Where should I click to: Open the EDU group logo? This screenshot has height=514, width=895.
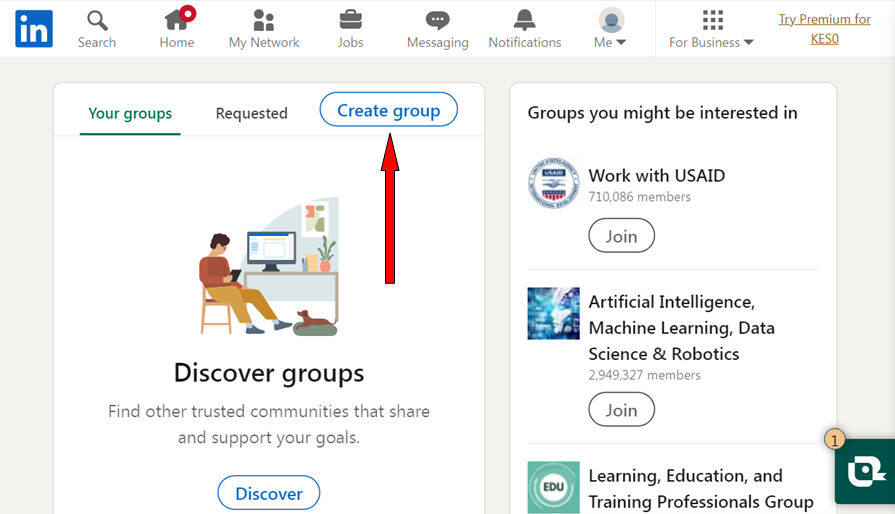[554, 487]
